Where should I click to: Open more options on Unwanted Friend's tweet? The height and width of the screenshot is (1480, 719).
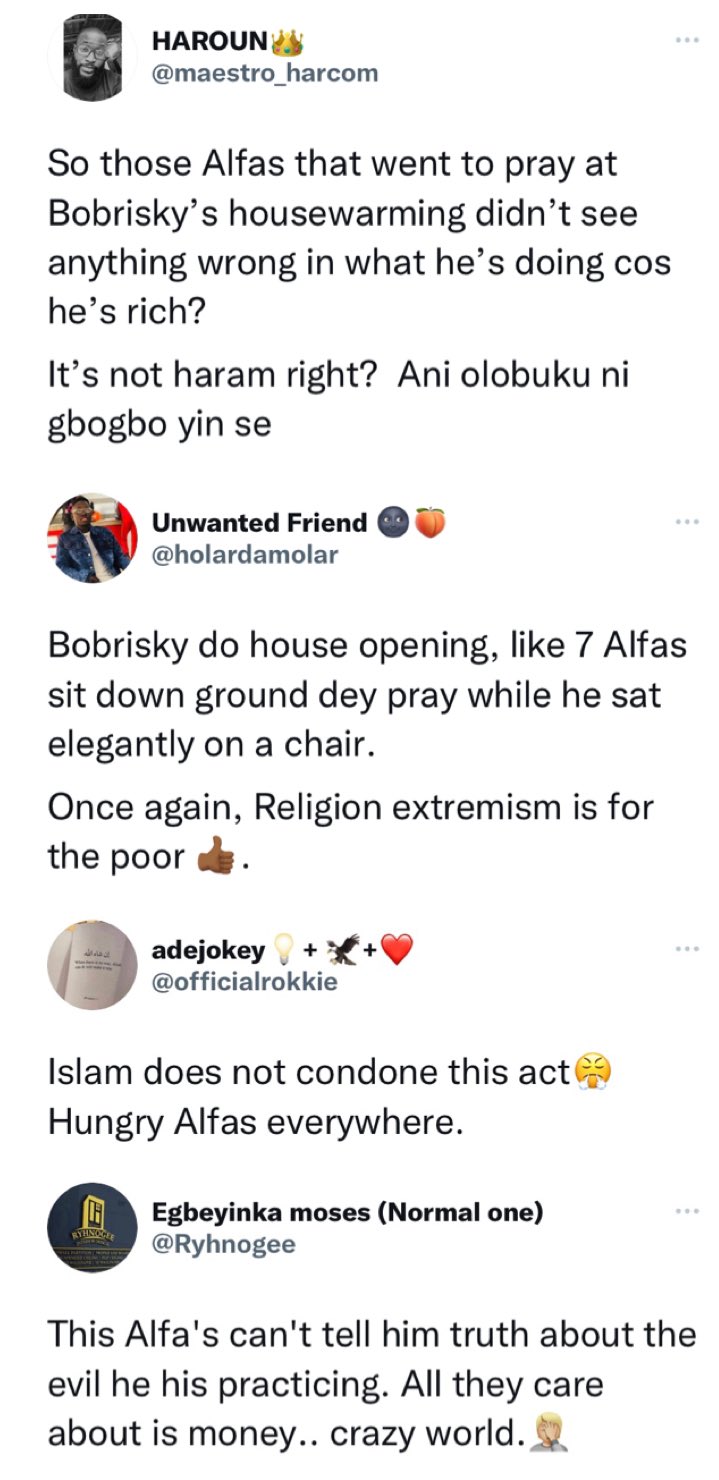[x=685, y=521]
